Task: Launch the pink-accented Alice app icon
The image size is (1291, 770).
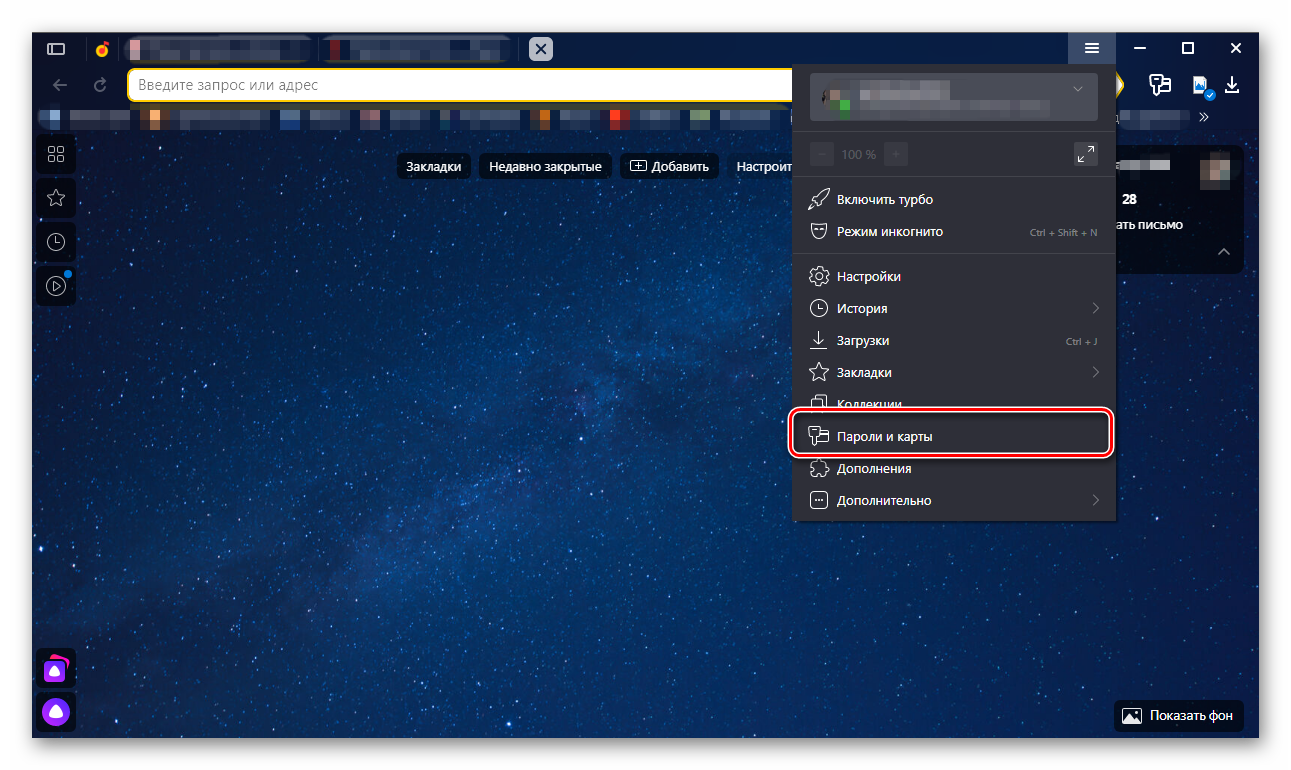Action: (x=56, y=668)
